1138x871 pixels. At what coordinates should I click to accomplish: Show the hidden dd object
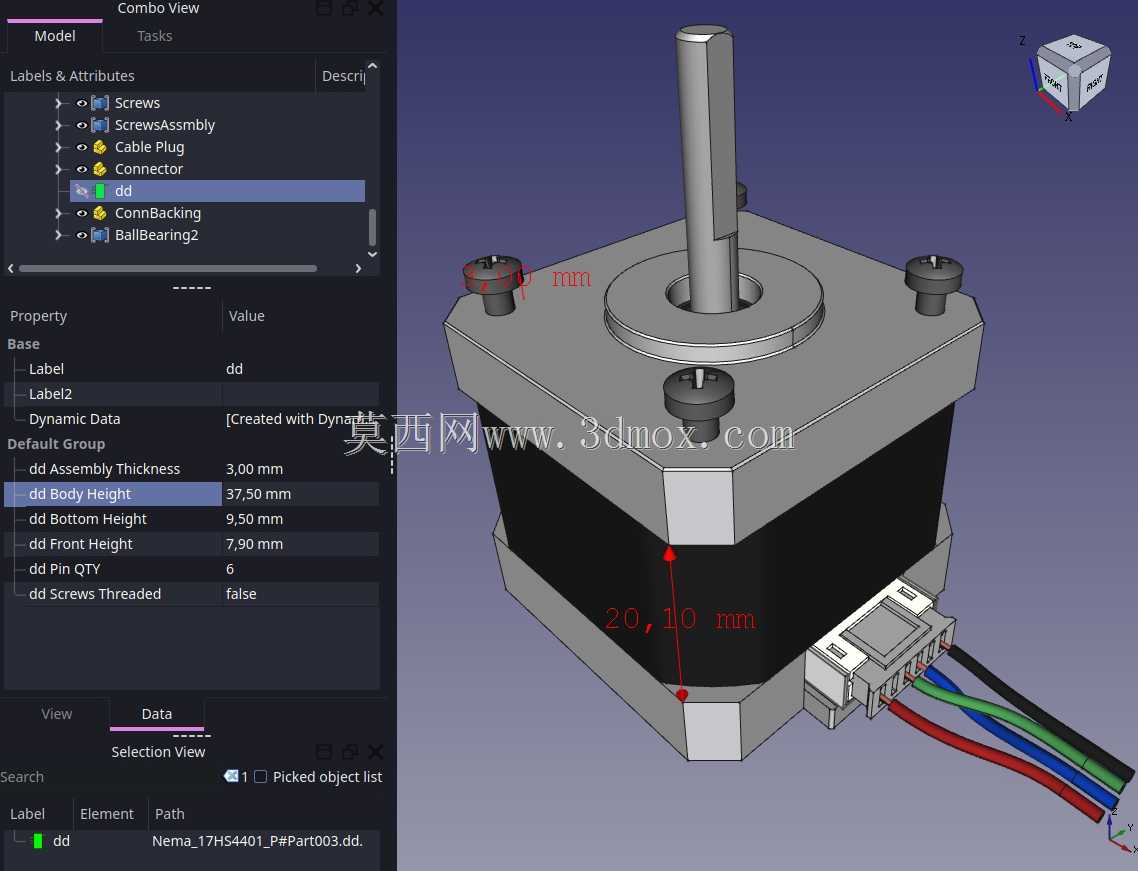click(81, 191)
